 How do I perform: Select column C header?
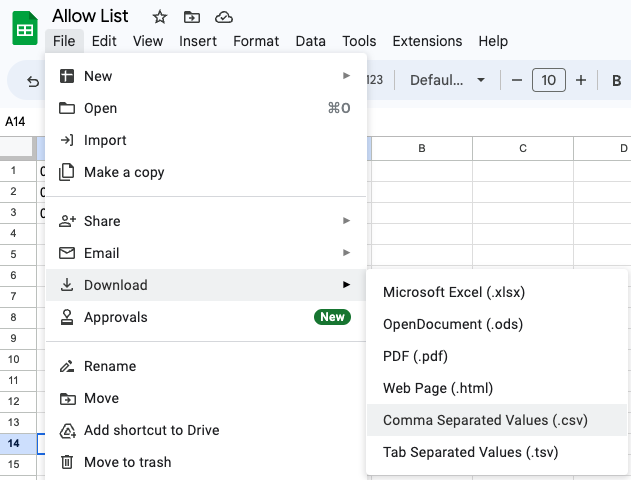(523, 148)
